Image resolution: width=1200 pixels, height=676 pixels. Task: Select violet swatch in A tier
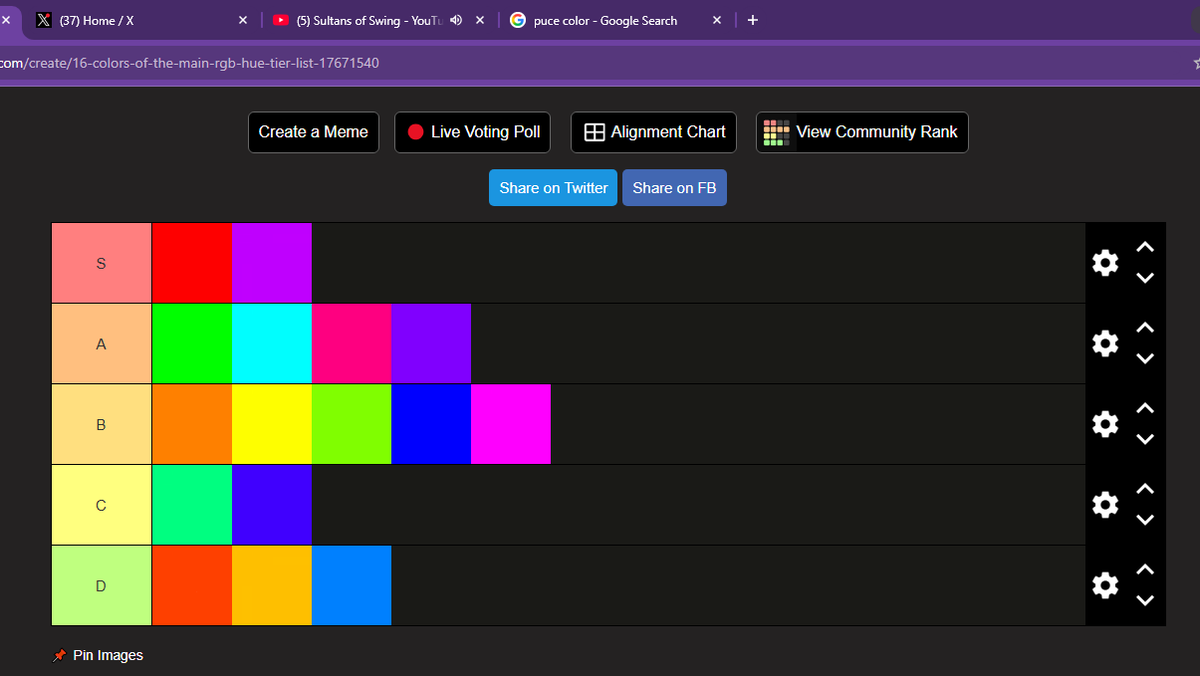coord(431,344)
